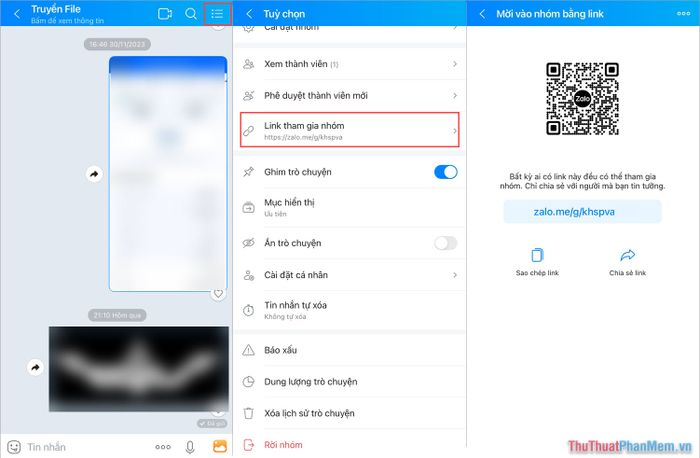
Task: Open Tin nhắn tự xóa setting
Action: click(x=350, y=310)
